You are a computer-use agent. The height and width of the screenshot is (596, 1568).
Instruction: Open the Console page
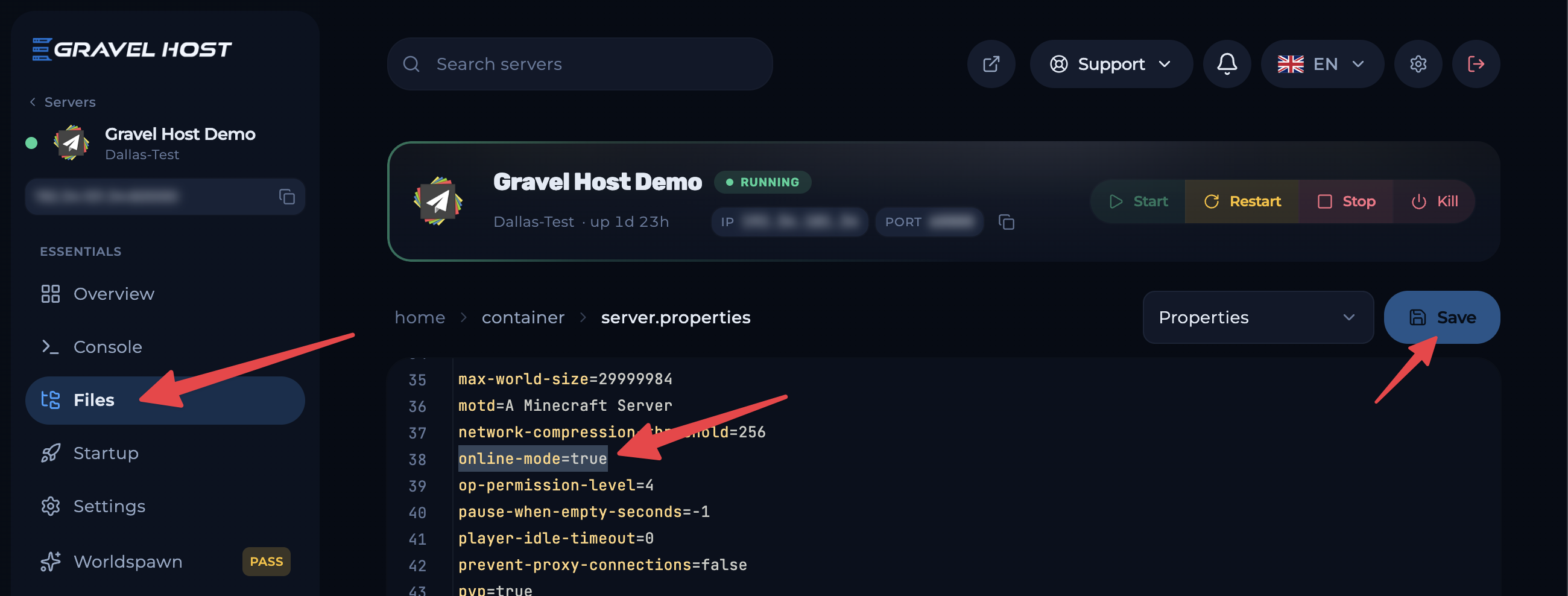165,347
